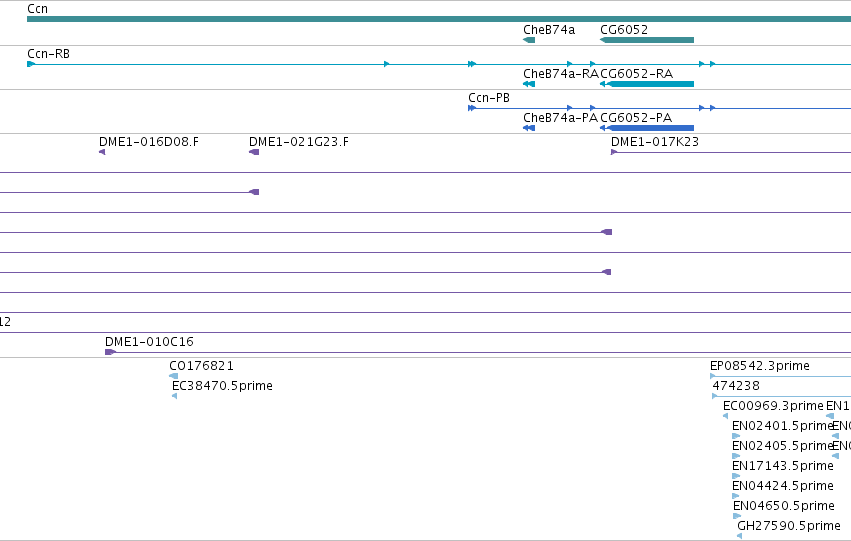Click the EN02405.5prime EST label
This screenshot has width=851, height=541.
(x=782, y=445)
